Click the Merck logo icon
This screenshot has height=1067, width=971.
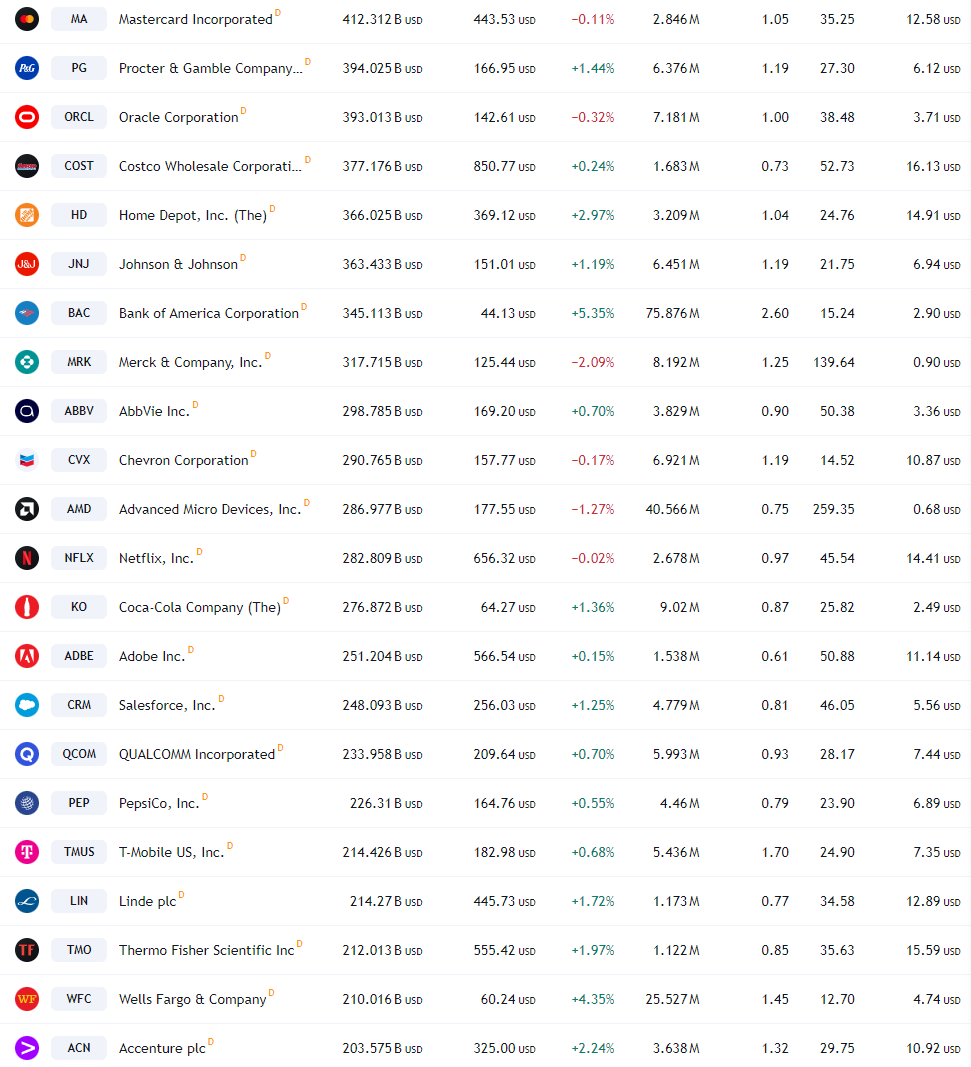pos(27,362)
